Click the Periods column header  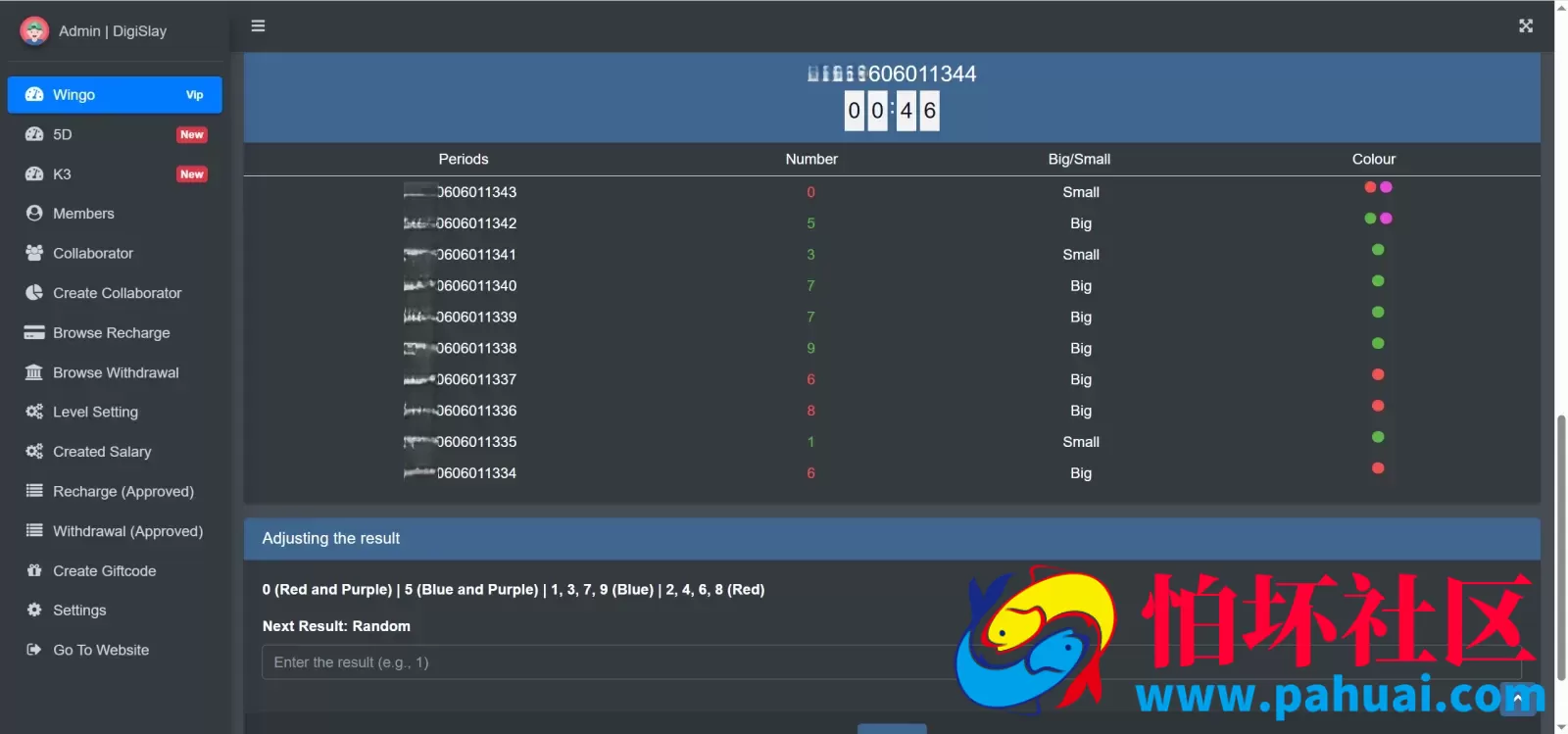pos(464,159)
